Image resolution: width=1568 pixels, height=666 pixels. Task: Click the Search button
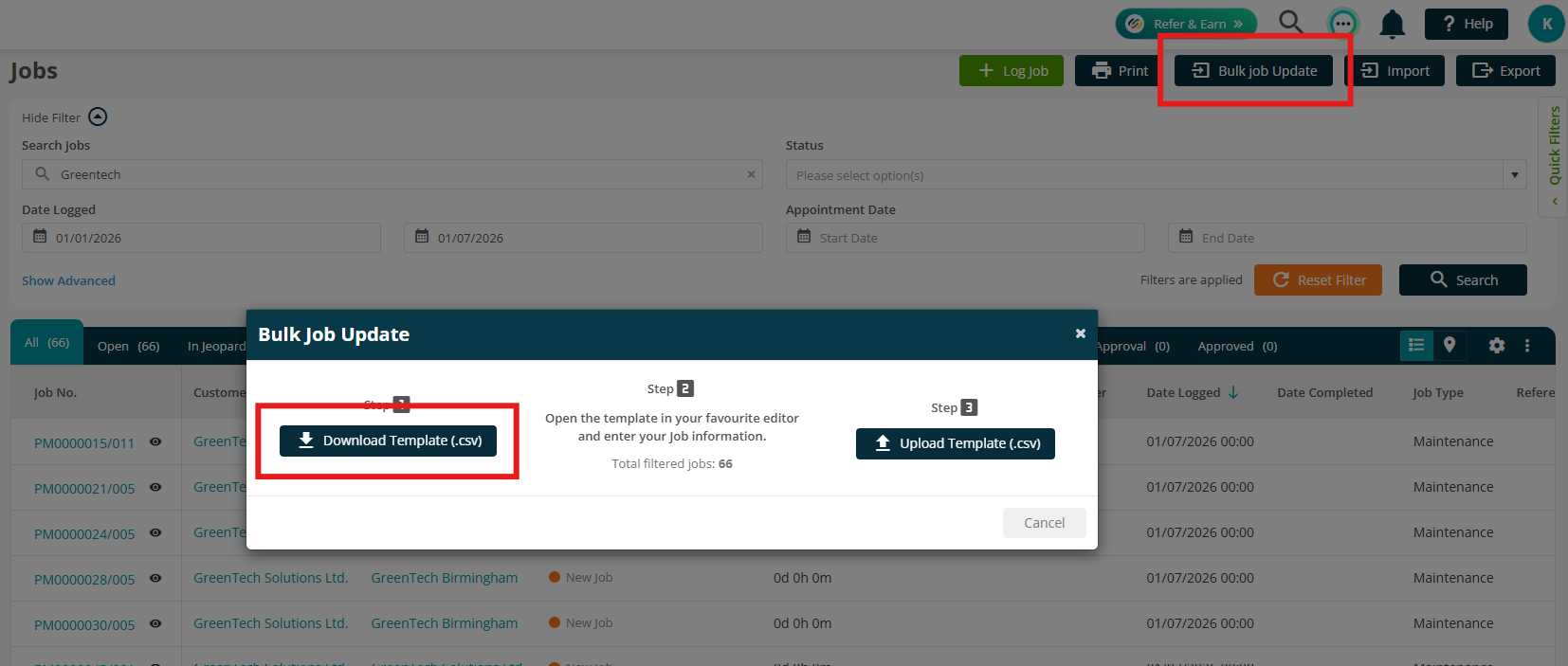1463,280
